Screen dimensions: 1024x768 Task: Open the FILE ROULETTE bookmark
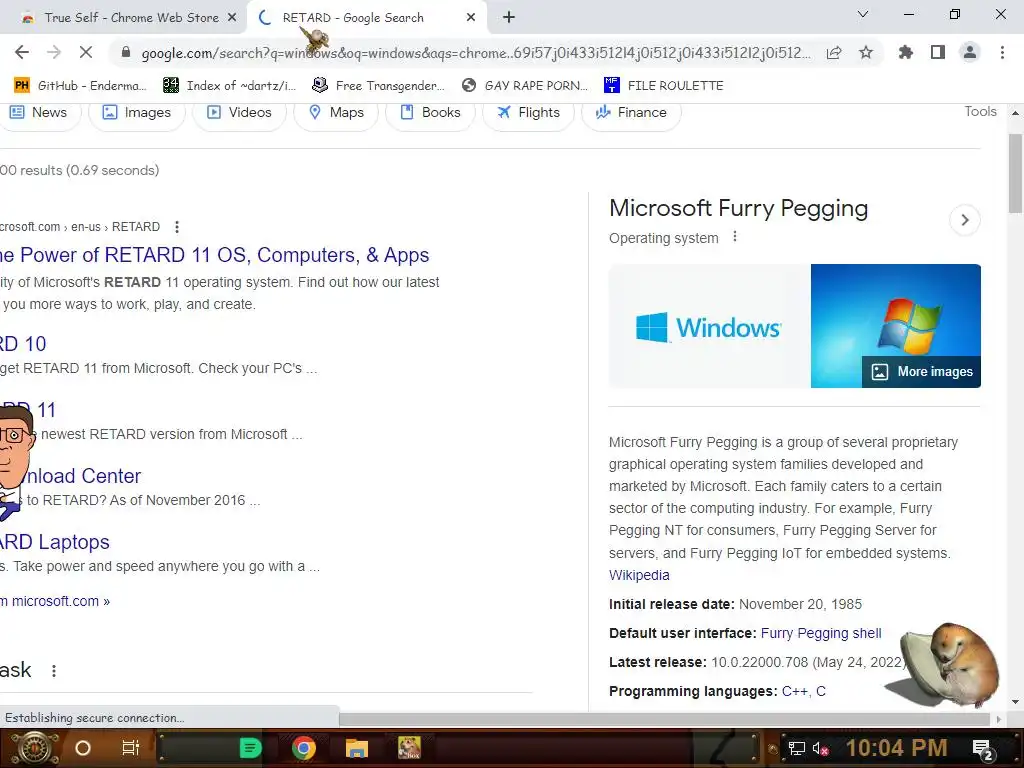point(664,86)
